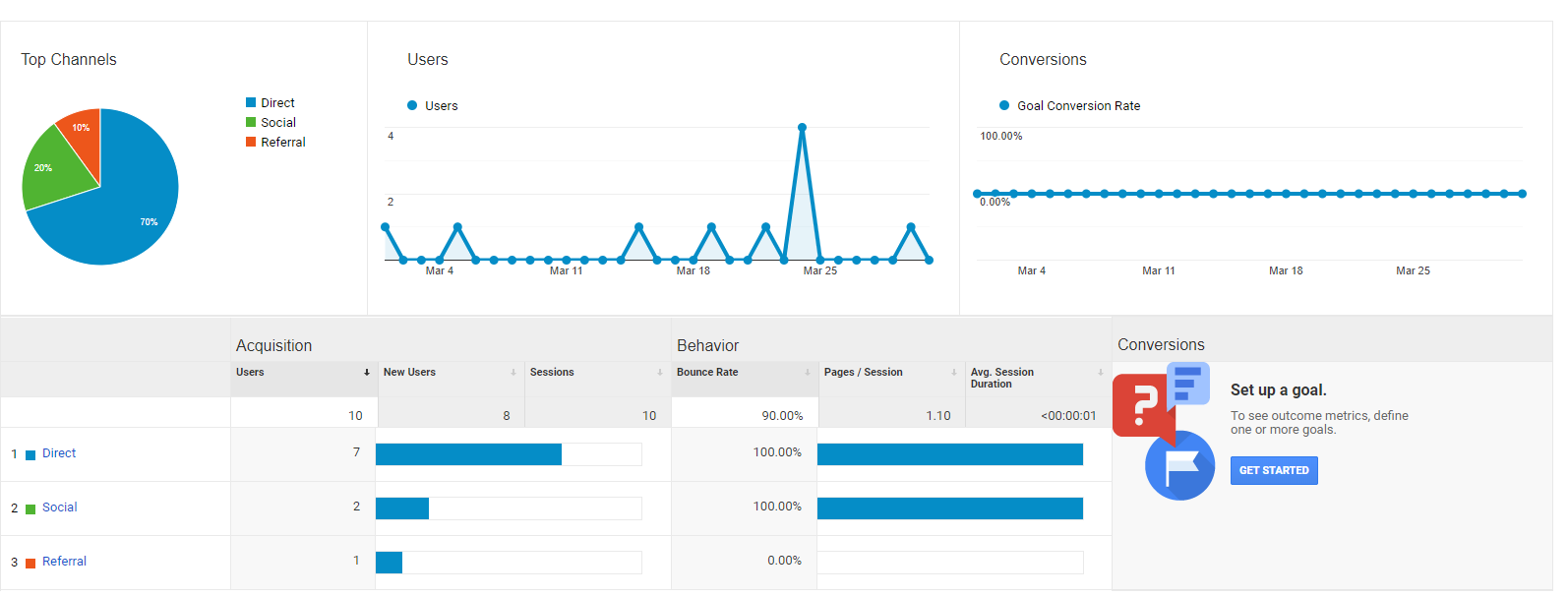
Task: Click sort arrow beside Bounce Rate header
Action: click(x=808, y=373)
